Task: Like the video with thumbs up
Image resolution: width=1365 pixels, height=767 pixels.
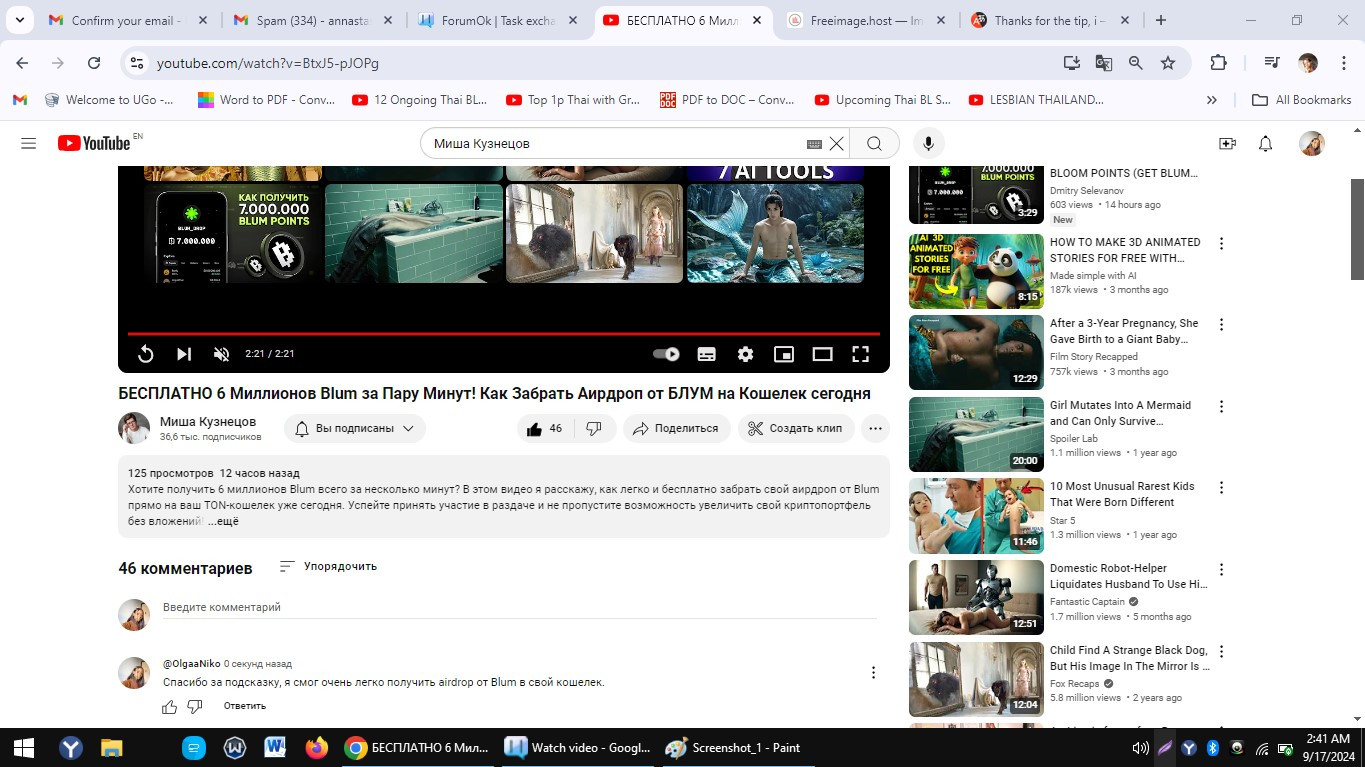Action: tap(545, 428)
